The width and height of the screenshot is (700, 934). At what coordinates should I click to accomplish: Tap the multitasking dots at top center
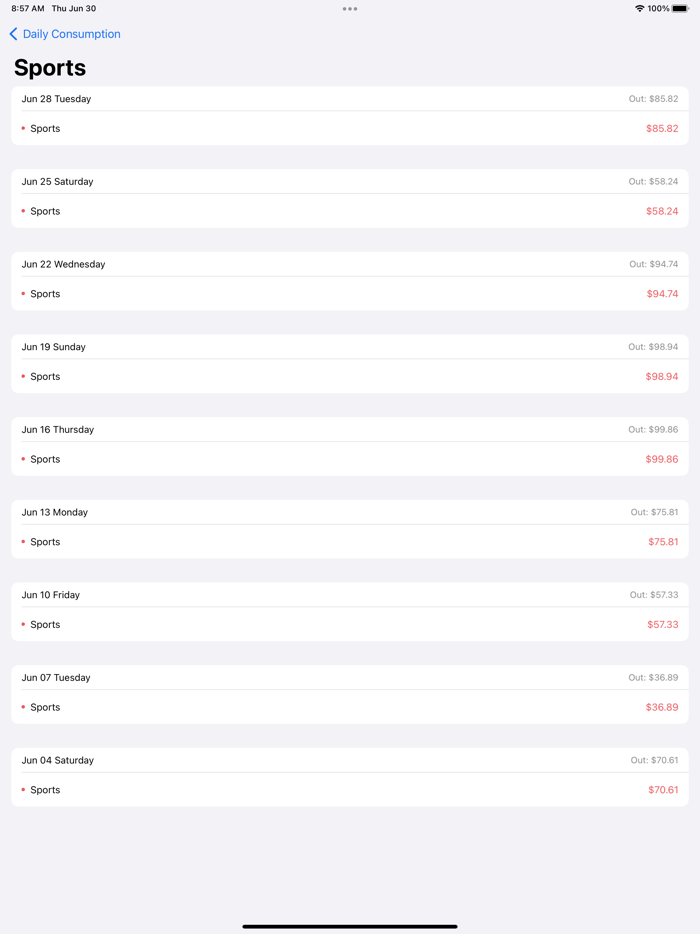(350, 8)
